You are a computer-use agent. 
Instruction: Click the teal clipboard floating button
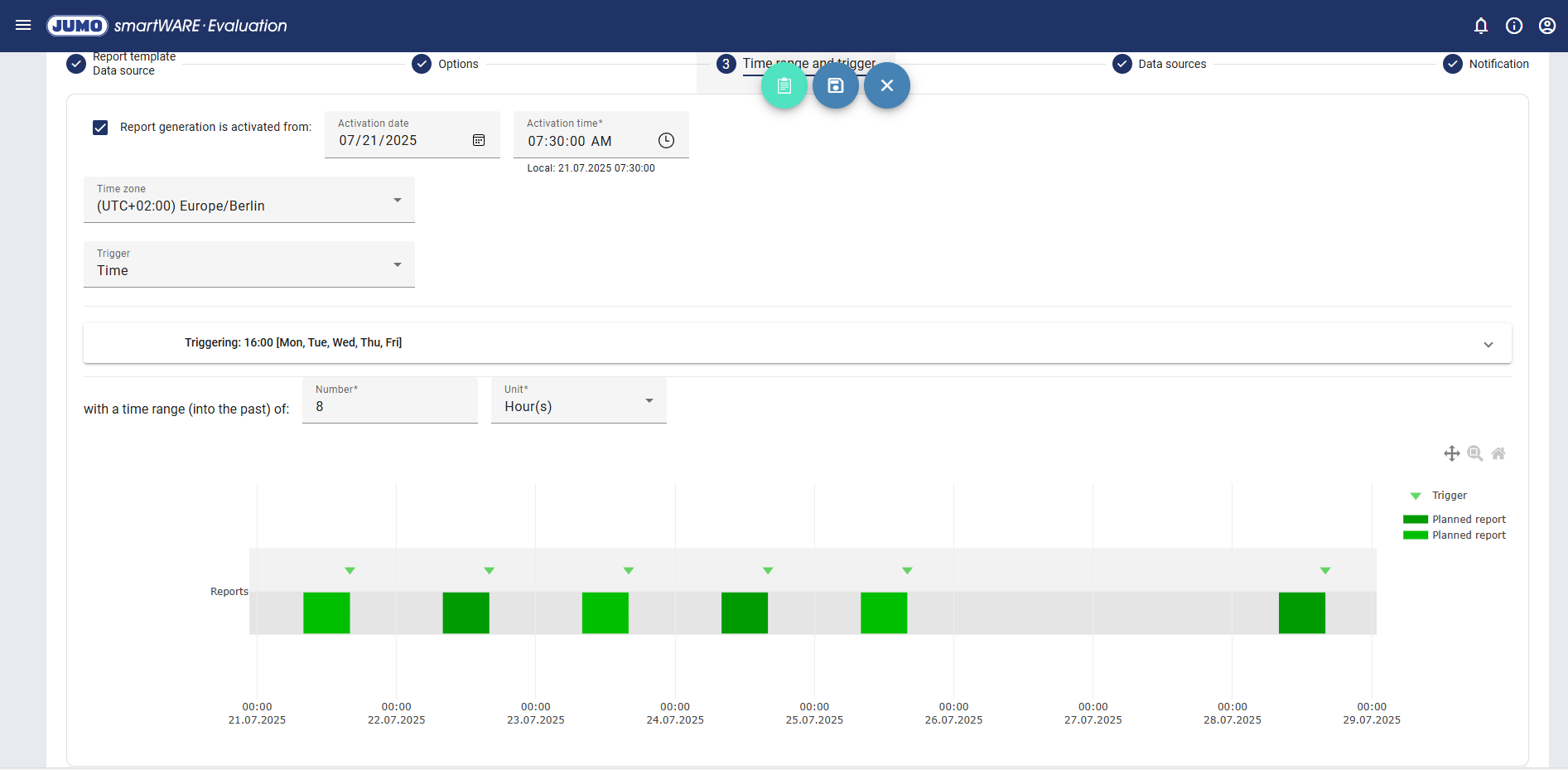point(784,85)
